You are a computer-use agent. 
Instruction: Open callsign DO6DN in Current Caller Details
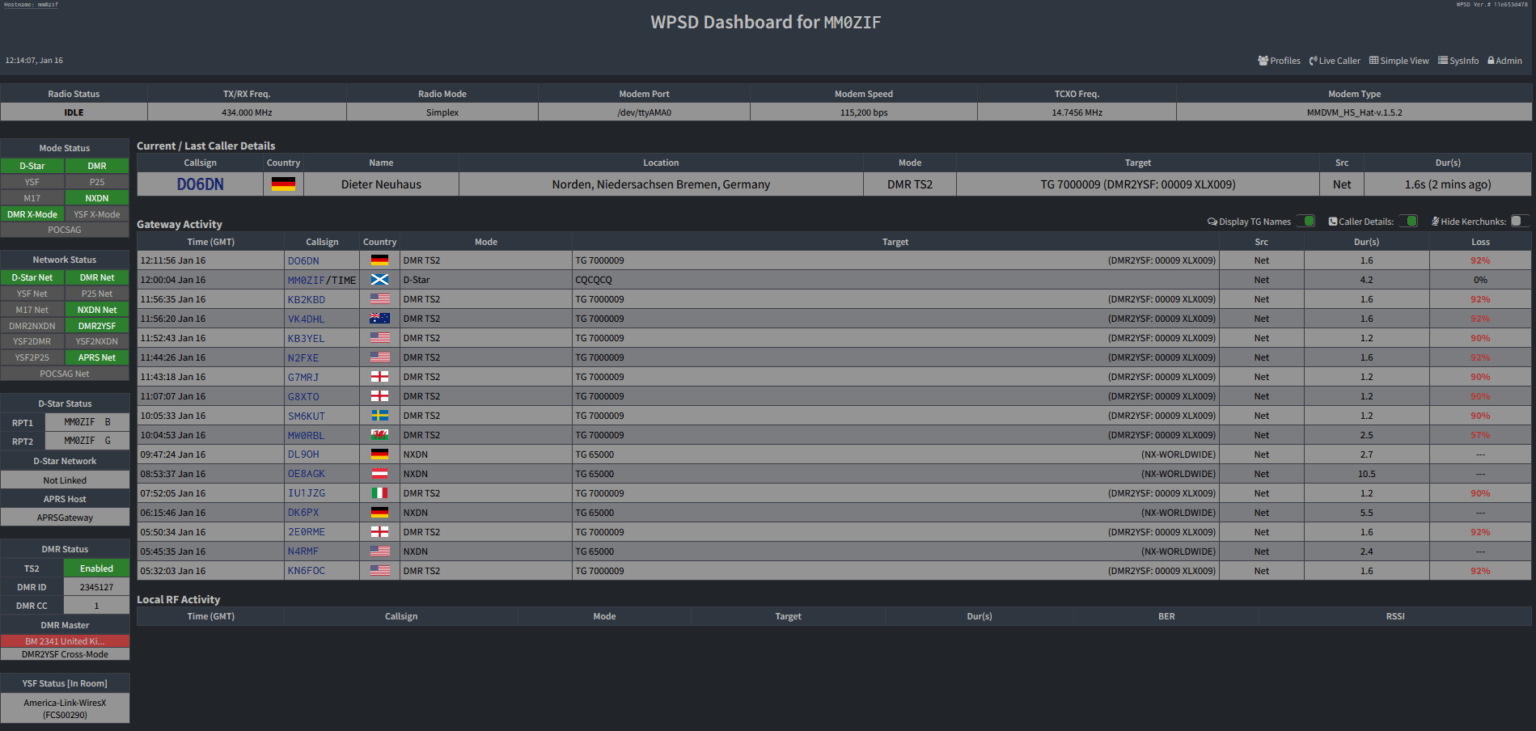tap(200, 184)
